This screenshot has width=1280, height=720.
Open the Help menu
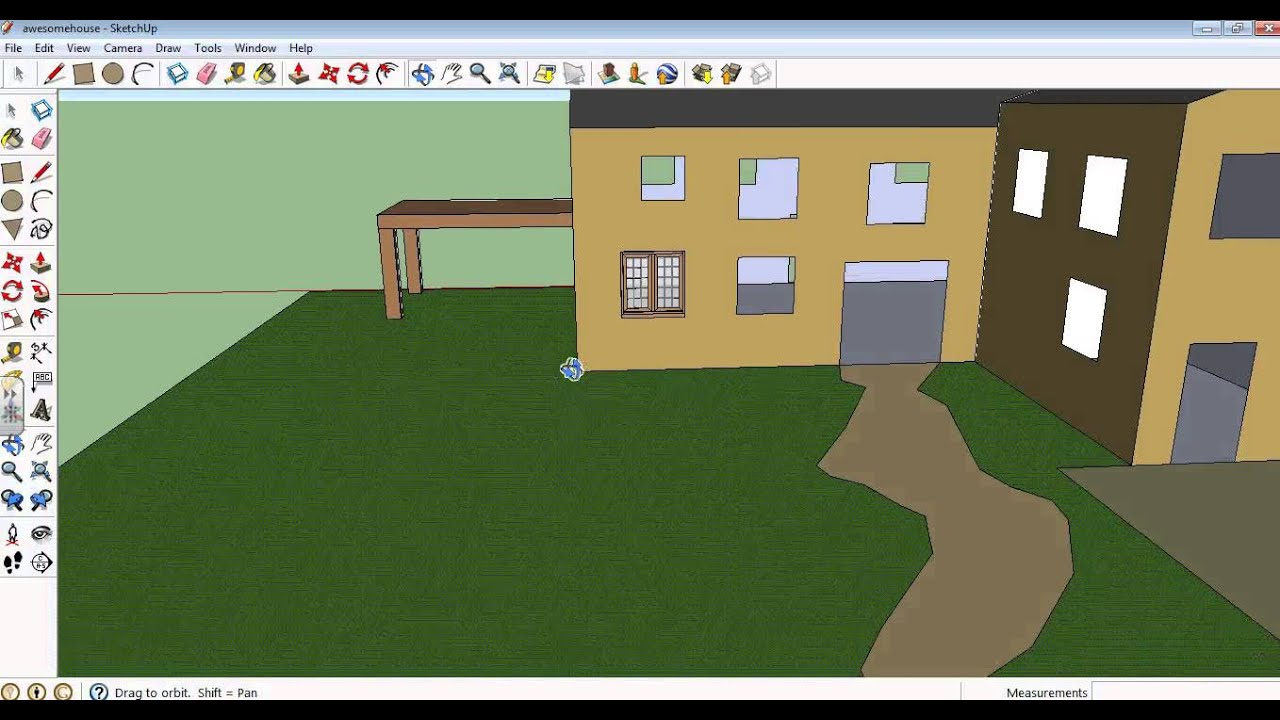301,48
